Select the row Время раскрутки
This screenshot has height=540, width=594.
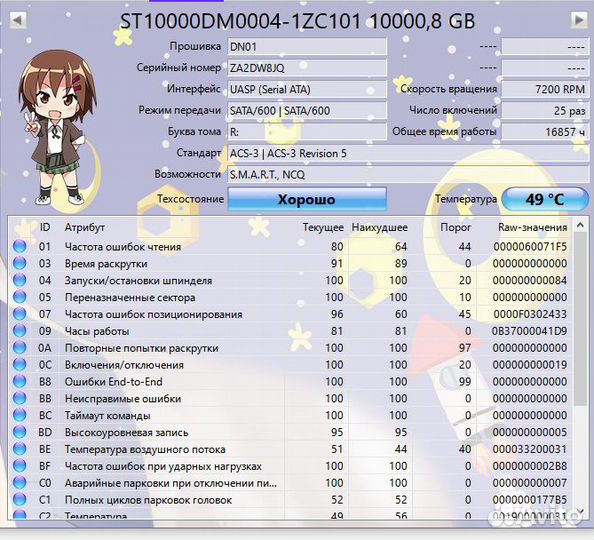[x=290, y=263]
